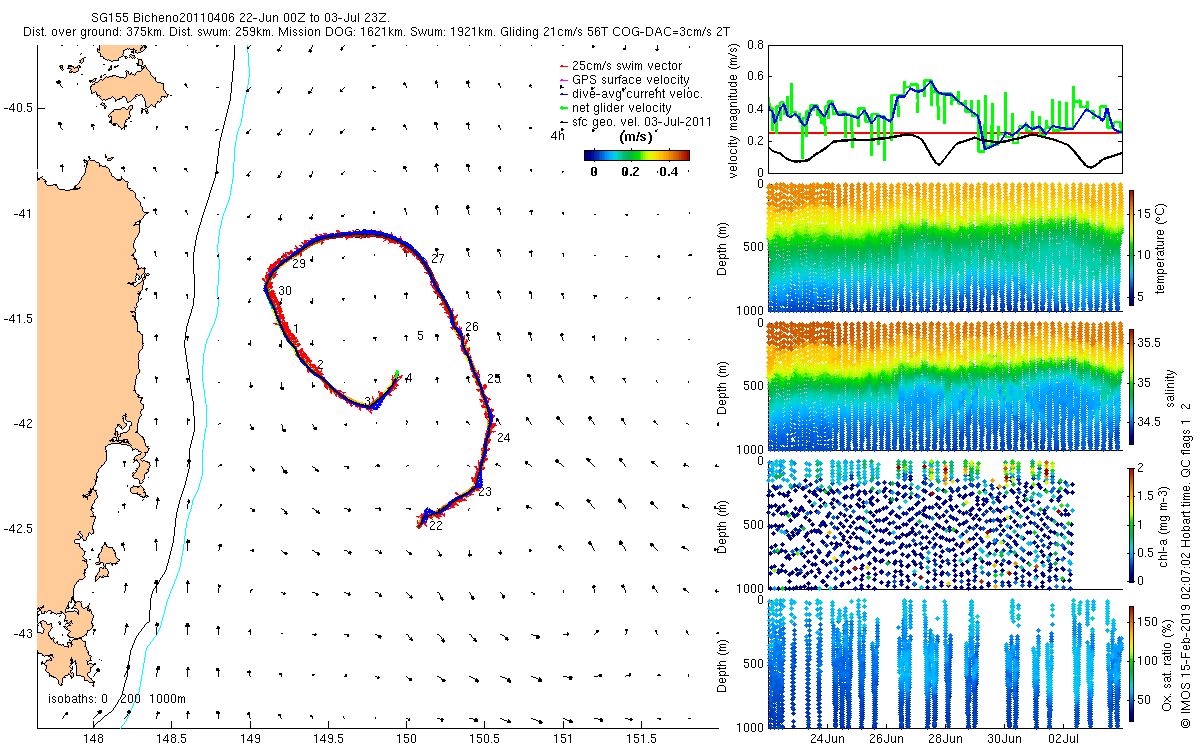This screenshot has height=750, width=1200.
Task: Click track day marker '30' on the map track
Action: [285, 291]
